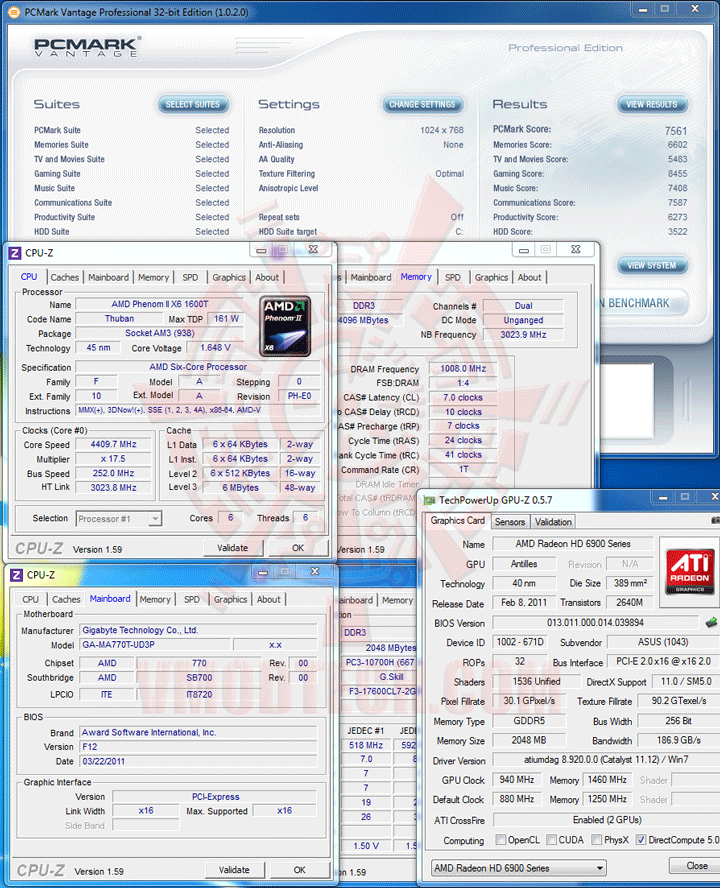
Task: Click the Southbridge SB700 field
Action: tap(199, 677)
